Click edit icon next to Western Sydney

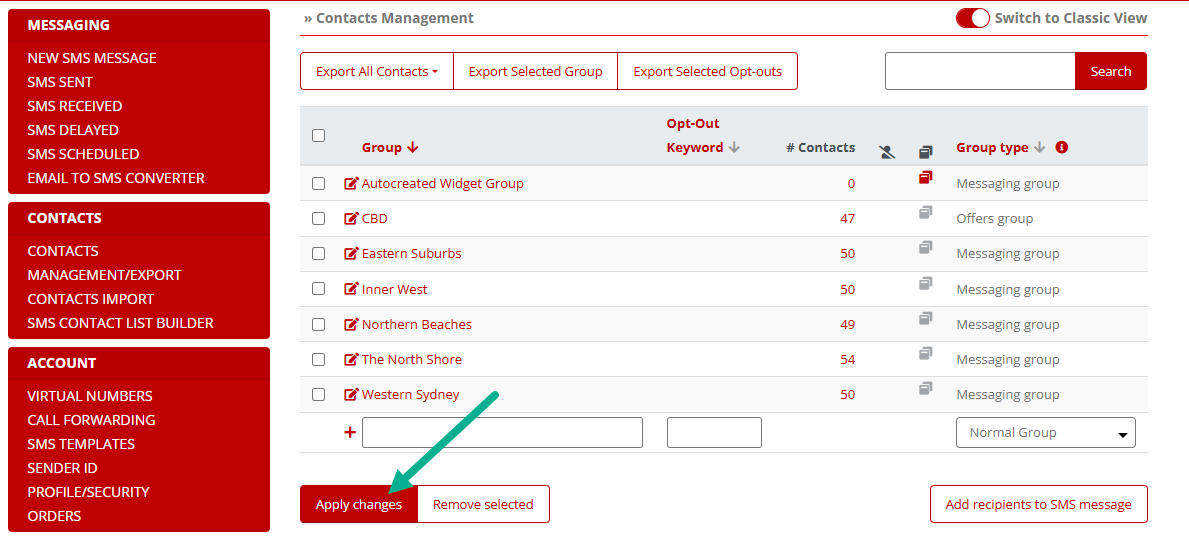351,395
